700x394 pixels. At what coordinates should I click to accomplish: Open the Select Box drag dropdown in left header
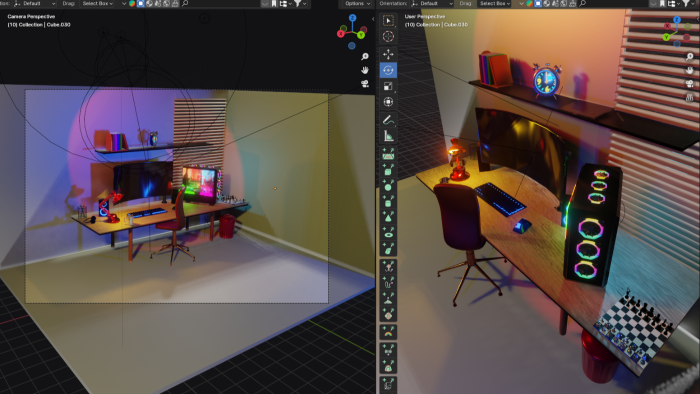point(97,4)
